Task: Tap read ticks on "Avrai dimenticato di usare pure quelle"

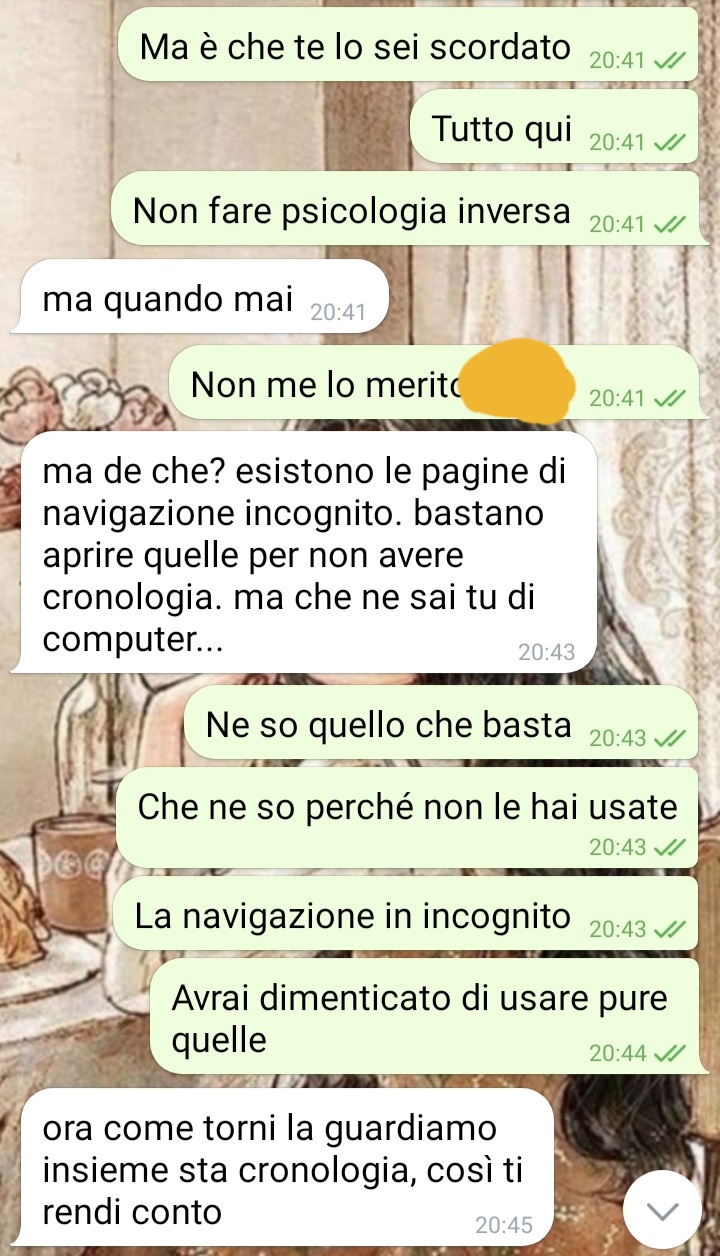Action: pyautogui.click(x=669, y=1053)
